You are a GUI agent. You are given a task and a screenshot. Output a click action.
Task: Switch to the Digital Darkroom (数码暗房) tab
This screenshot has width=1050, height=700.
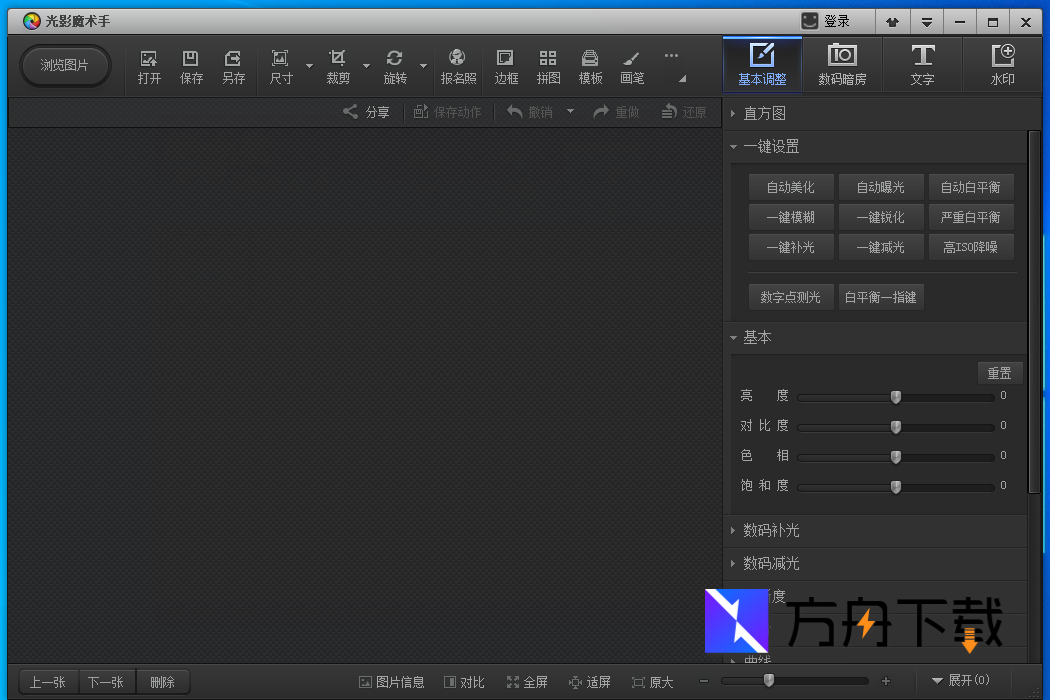tap(842, 65)
